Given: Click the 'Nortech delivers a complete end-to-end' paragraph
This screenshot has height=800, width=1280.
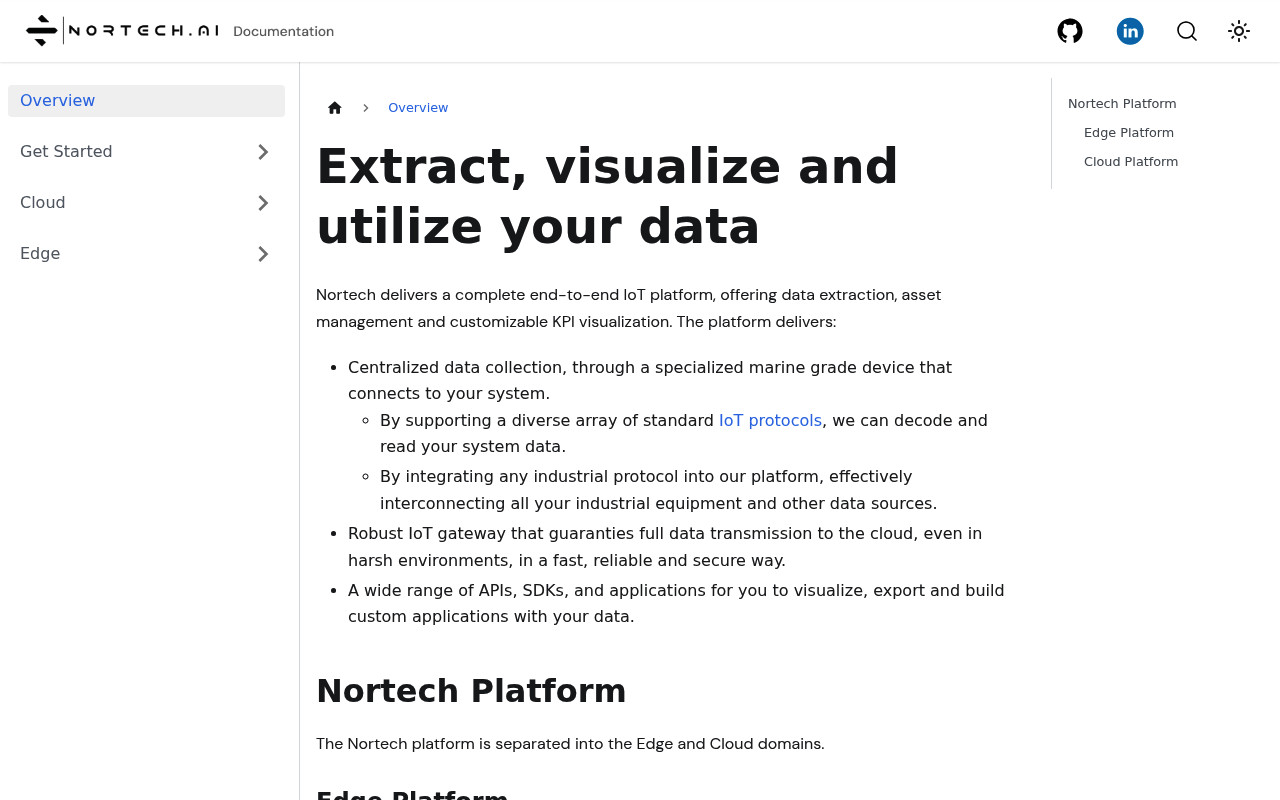Looking at the screenshot, I should coord(628,308).
